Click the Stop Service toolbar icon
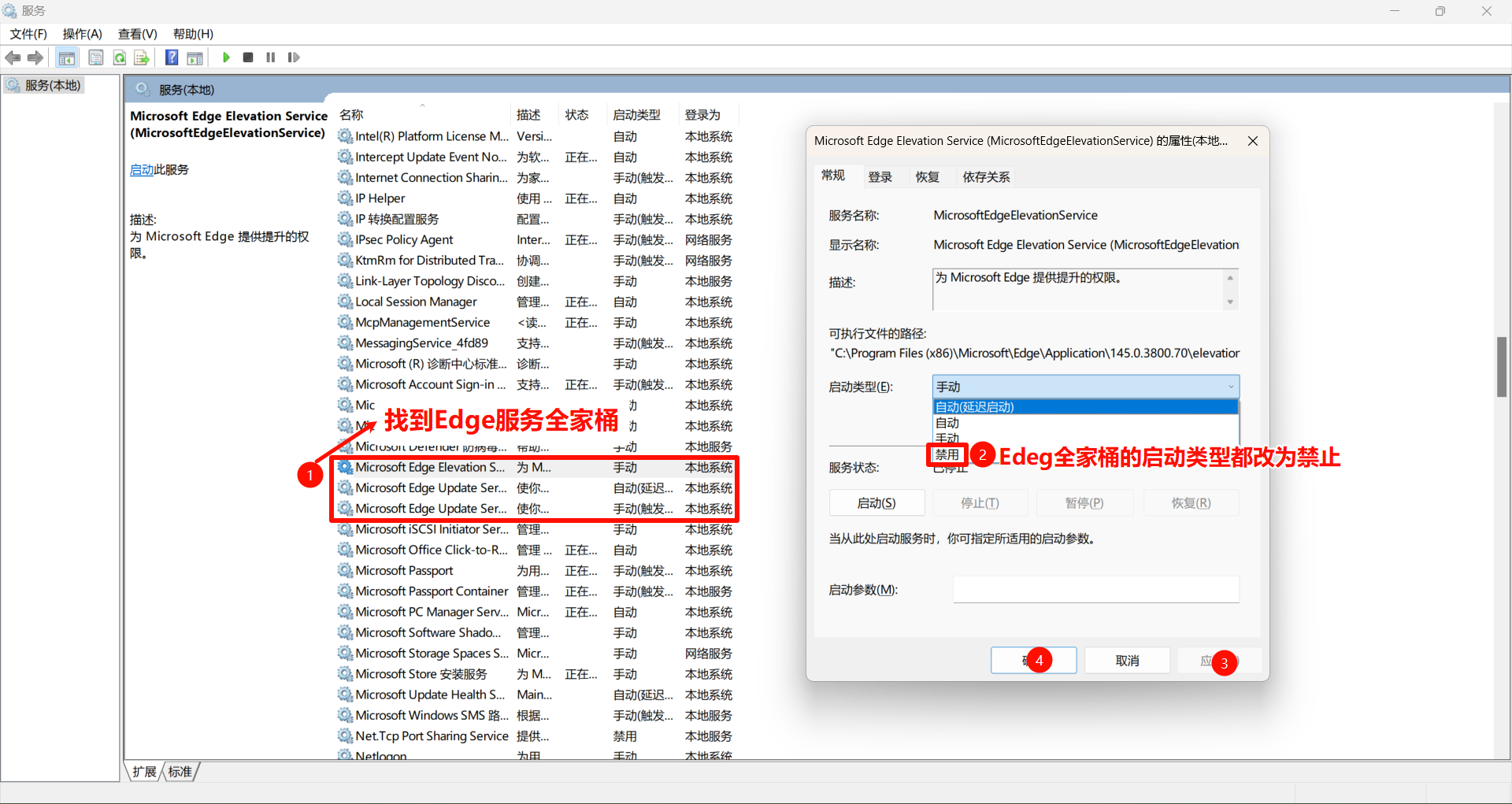Screen dimensions: 1512x804 tap(248, 57)
